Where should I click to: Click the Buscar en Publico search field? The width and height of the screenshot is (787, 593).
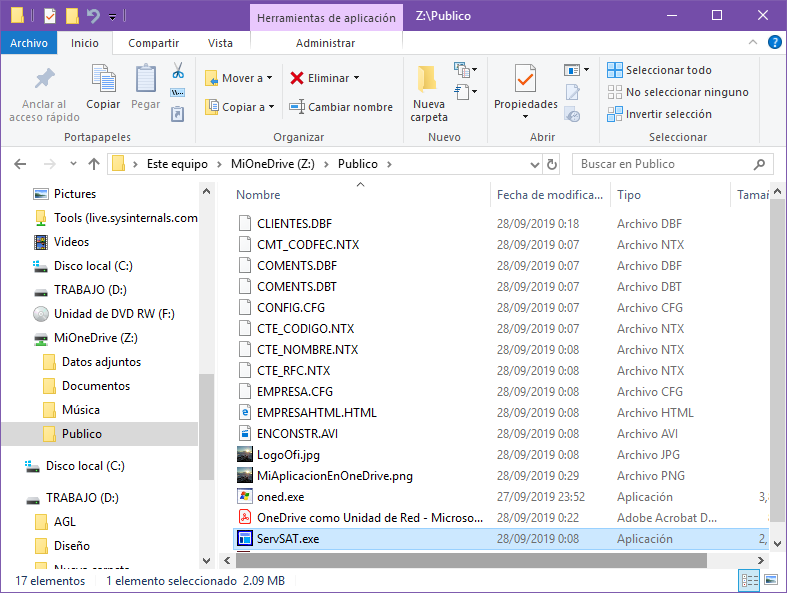coord(673,164)
